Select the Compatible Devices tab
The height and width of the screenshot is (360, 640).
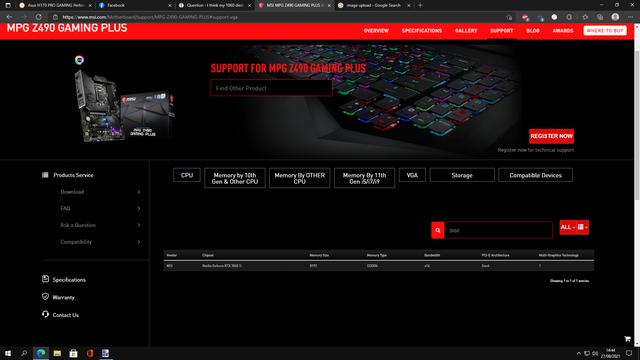pos(536,175)
